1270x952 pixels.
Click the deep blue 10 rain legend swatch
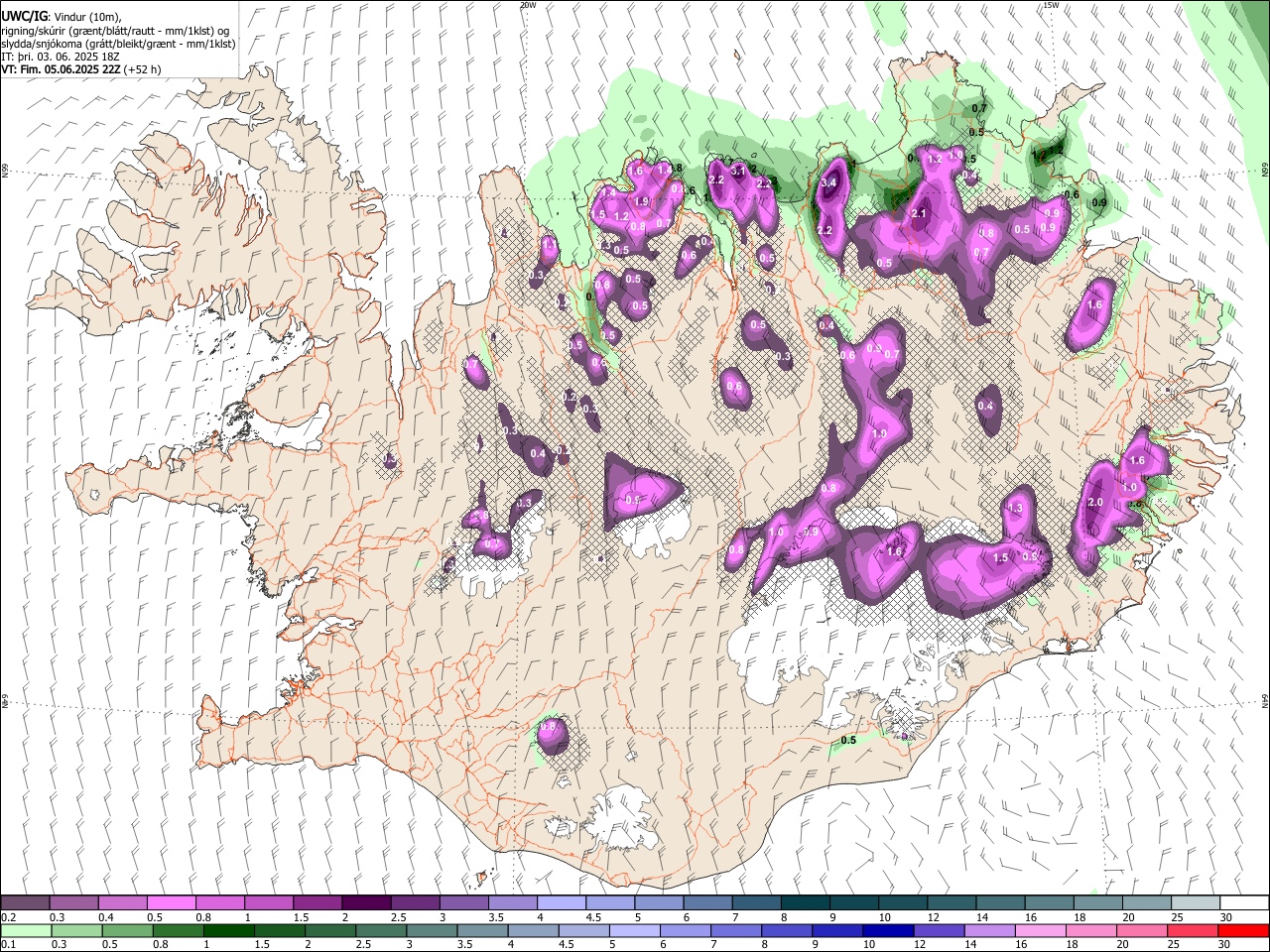coord(888,930)
